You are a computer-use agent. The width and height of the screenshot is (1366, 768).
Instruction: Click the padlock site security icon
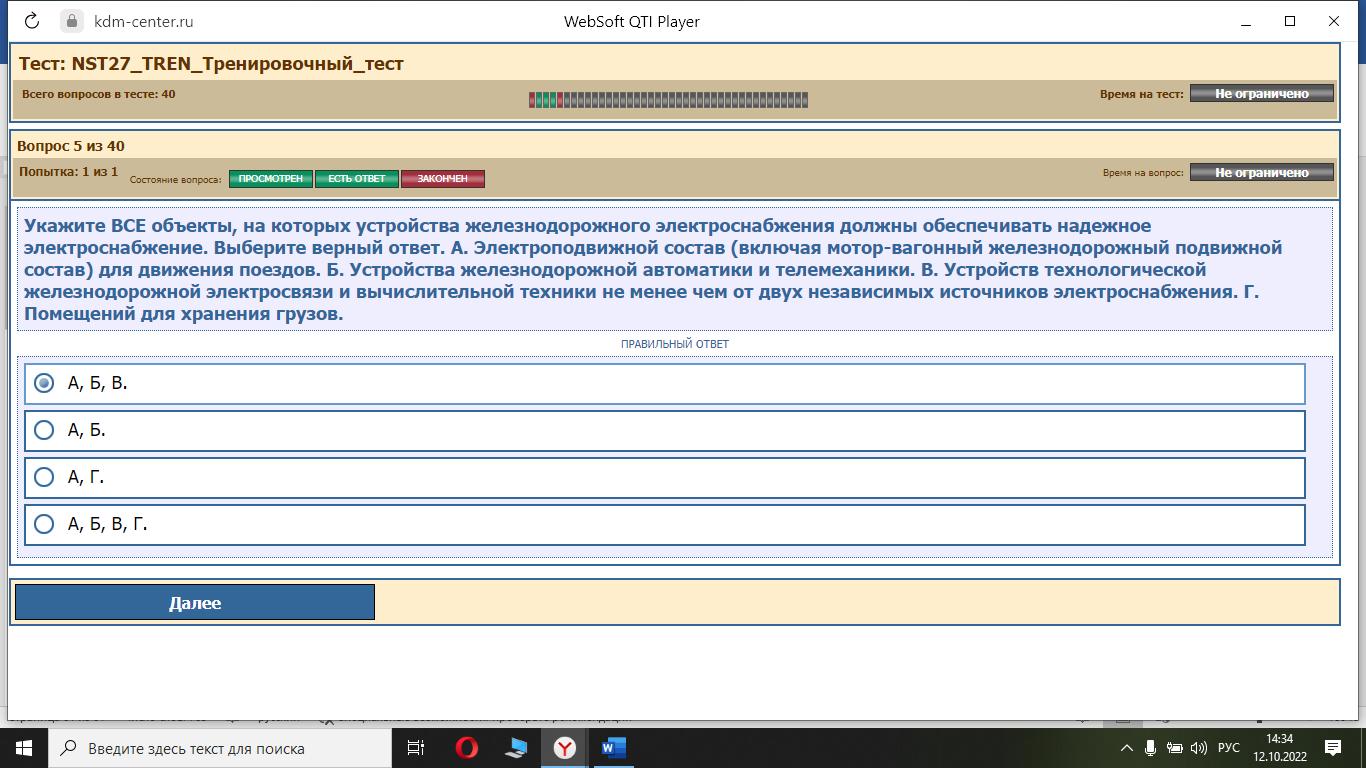(71, 21)
